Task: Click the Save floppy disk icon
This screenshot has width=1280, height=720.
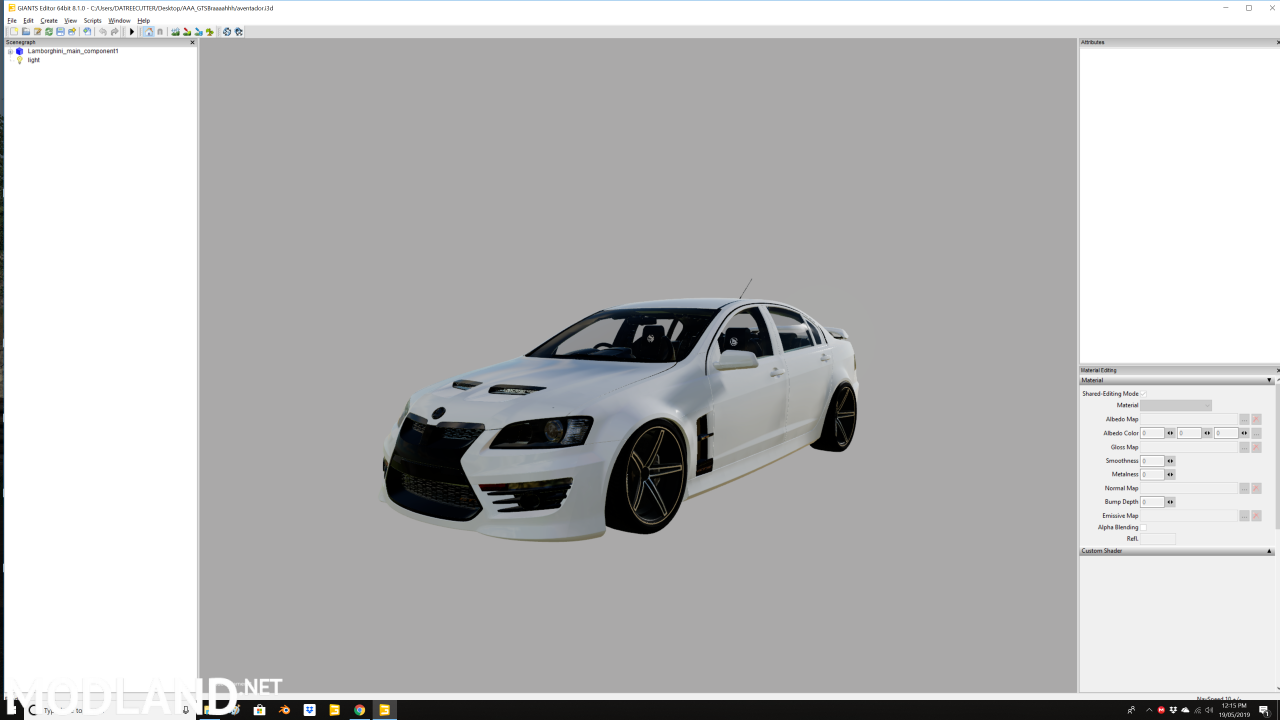Action: pyautogui.click(x=60, y=32)
